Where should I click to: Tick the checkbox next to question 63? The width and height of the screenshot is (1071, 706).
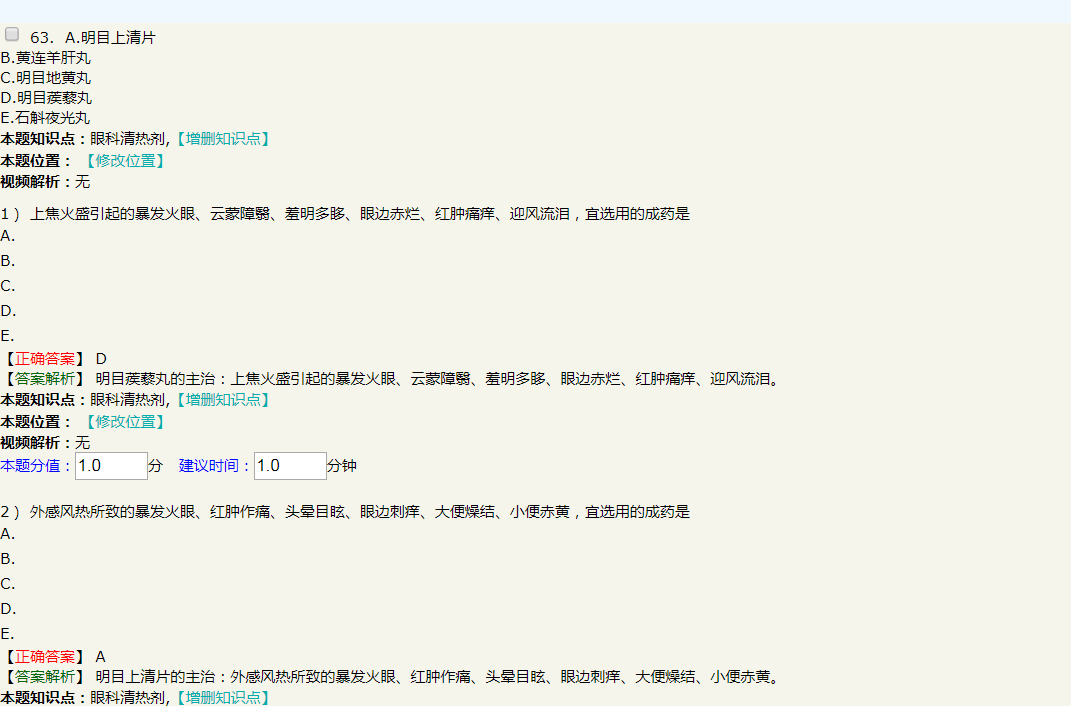(12, 34)
